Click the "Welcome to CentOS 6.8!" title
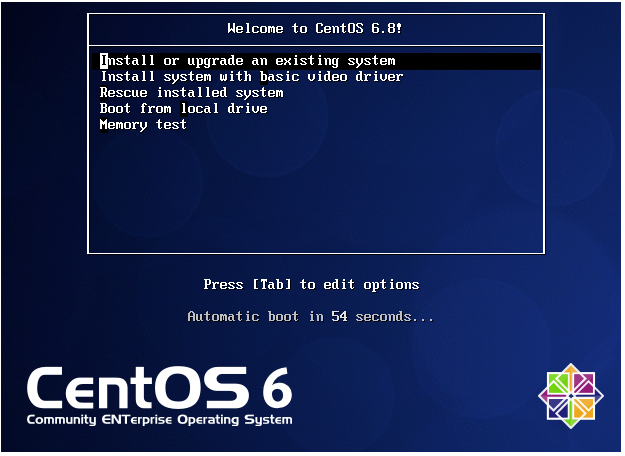Screen dimensions: 625x456 tap(315, 28)
